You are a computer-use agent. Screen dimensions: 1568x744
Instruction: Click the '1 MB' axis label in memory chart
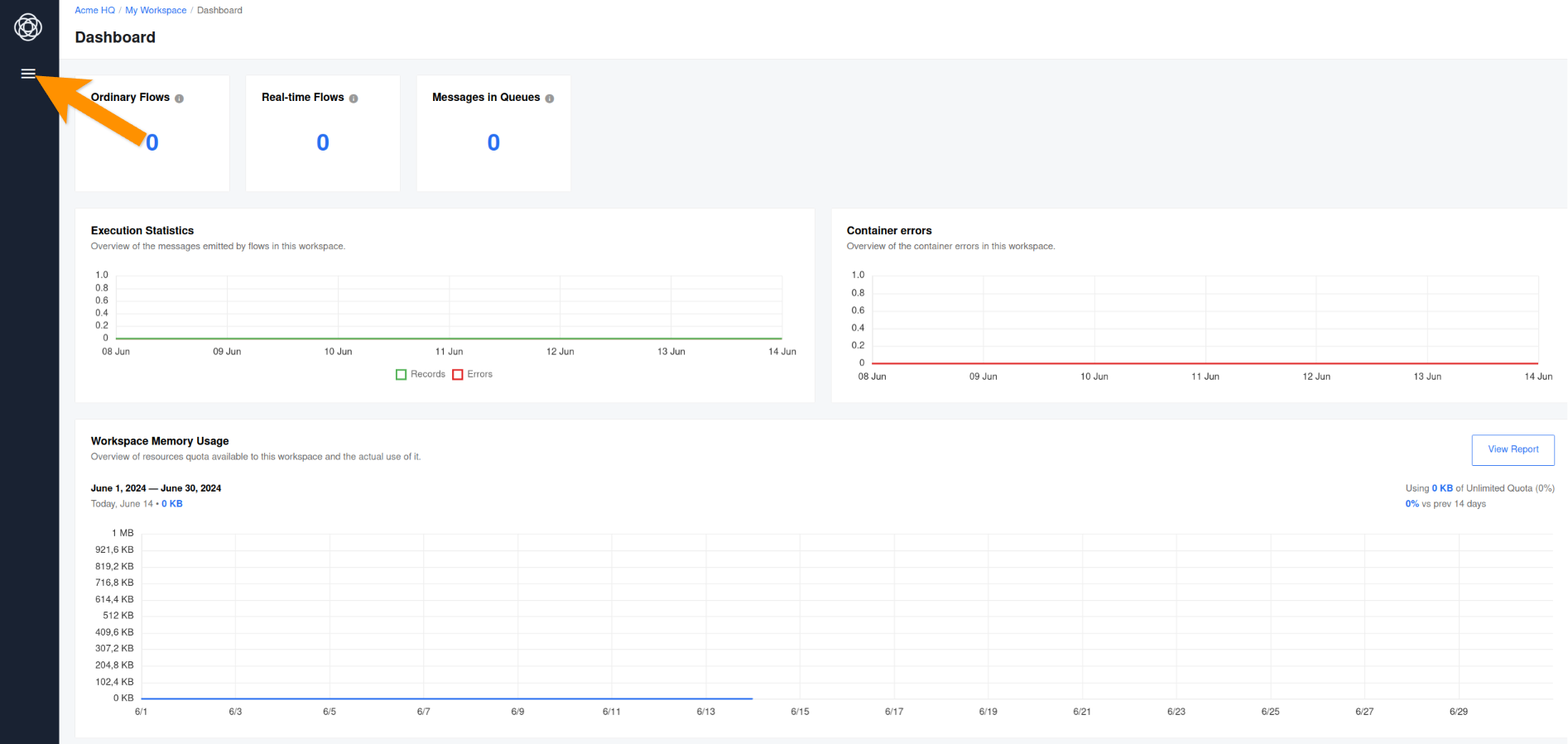[123, 533]
